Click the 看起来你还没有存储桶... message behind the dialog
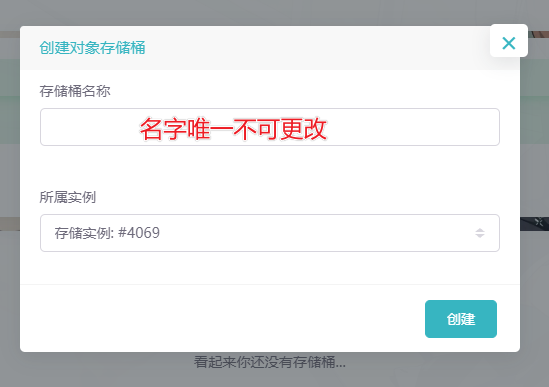The image size is (549, 387). point(270,362)
